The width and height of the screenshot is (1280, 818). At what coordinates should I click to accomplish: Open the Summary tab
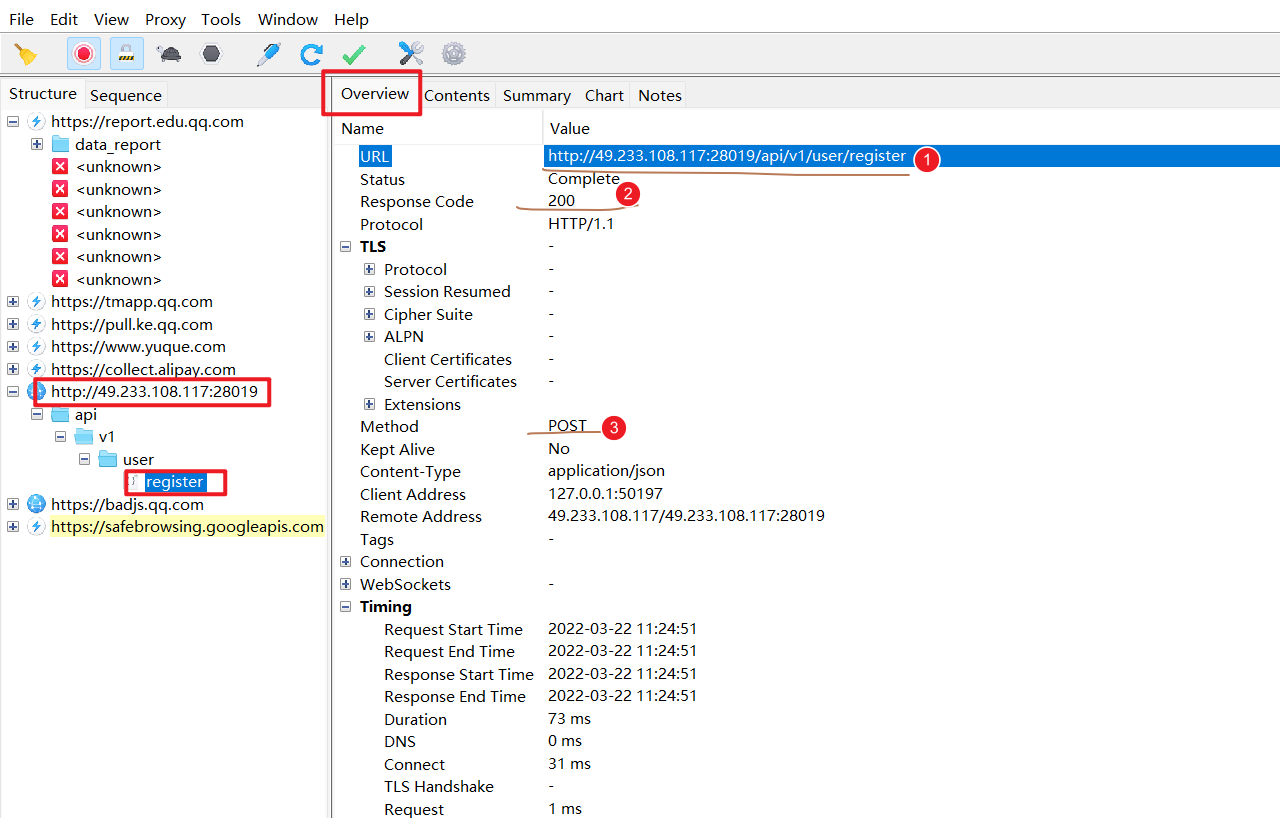click(537, 95)
